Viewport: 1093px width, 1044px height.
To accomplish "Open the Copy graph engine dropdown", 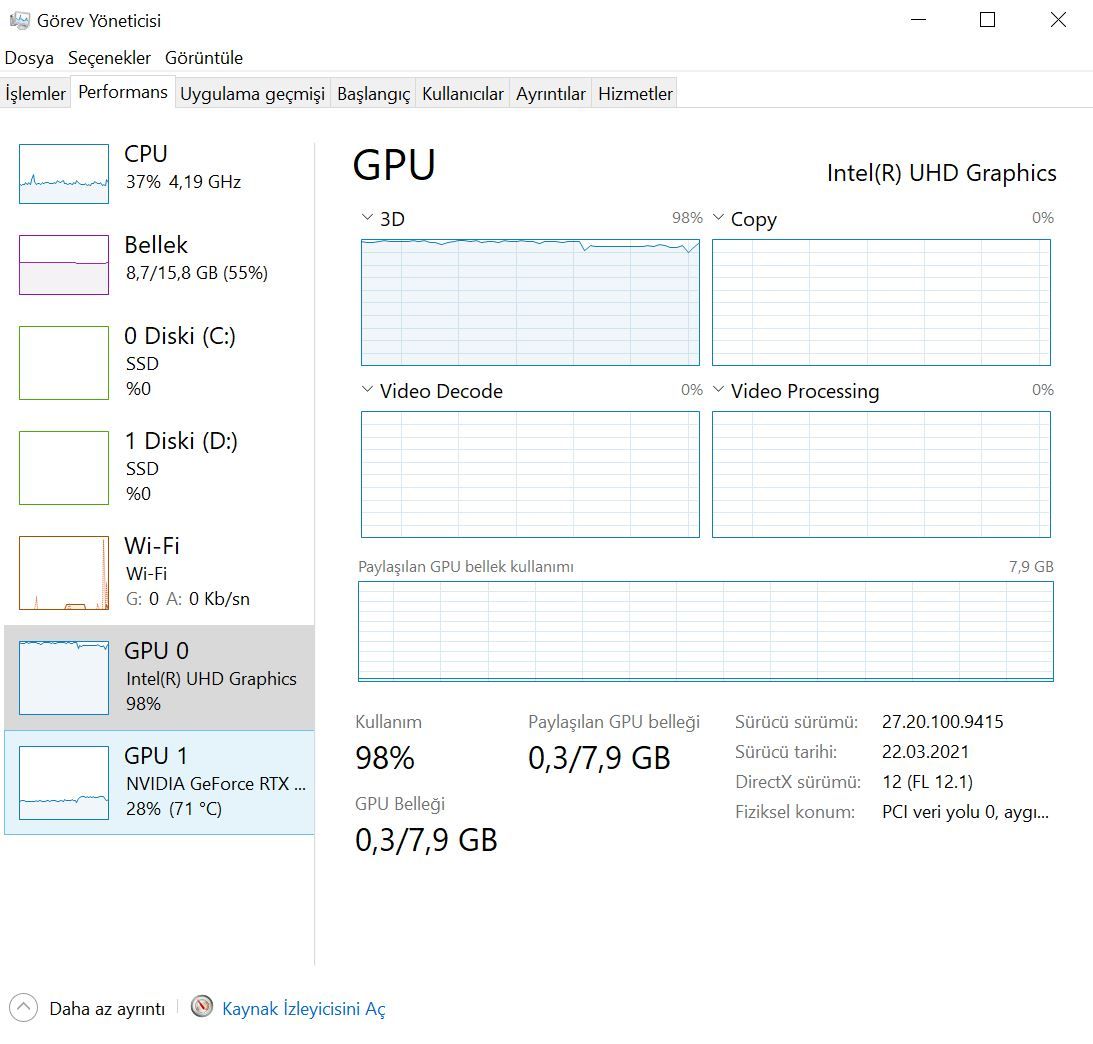I will point(718,219).
